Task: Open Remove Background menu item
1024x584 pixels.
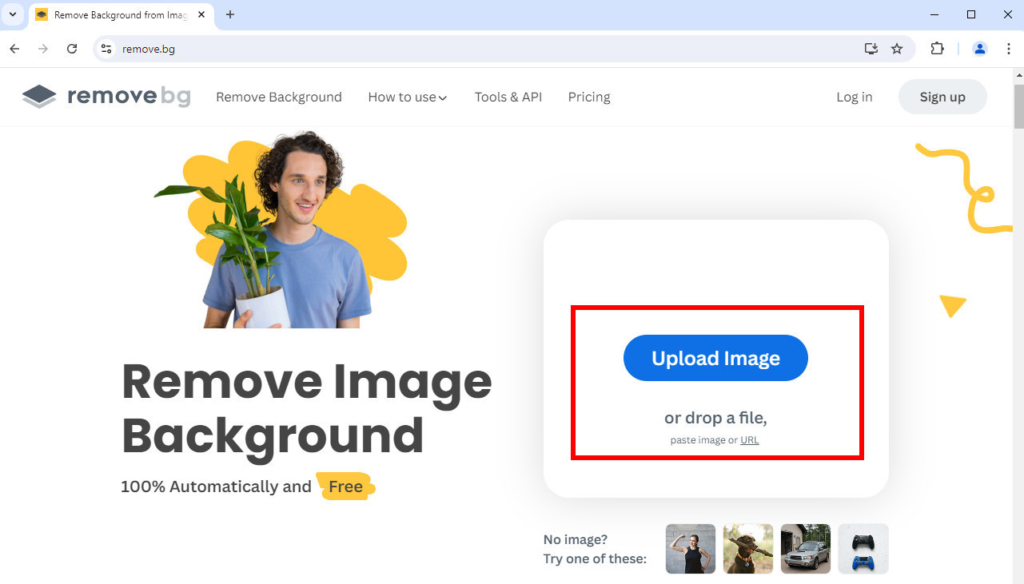Action: pos(279,97)
